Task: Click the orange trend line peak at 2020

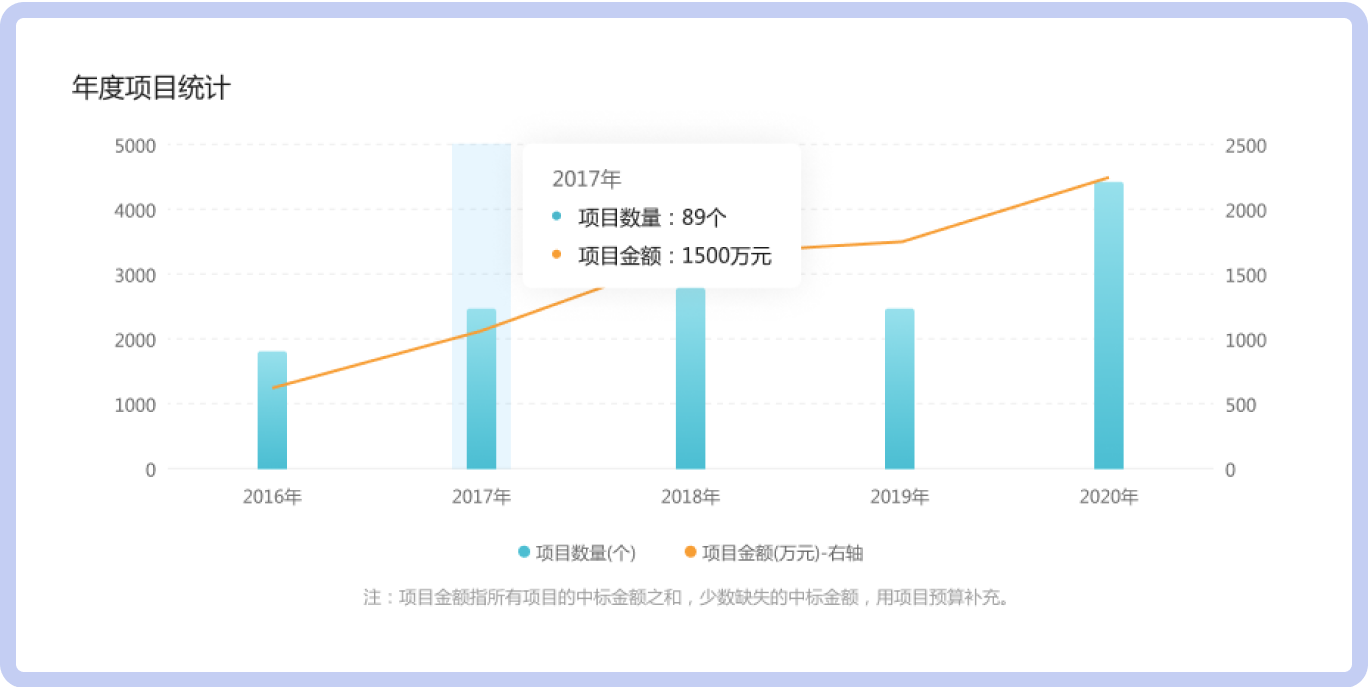Action: pyautogui.click(x=1106, y=176)
